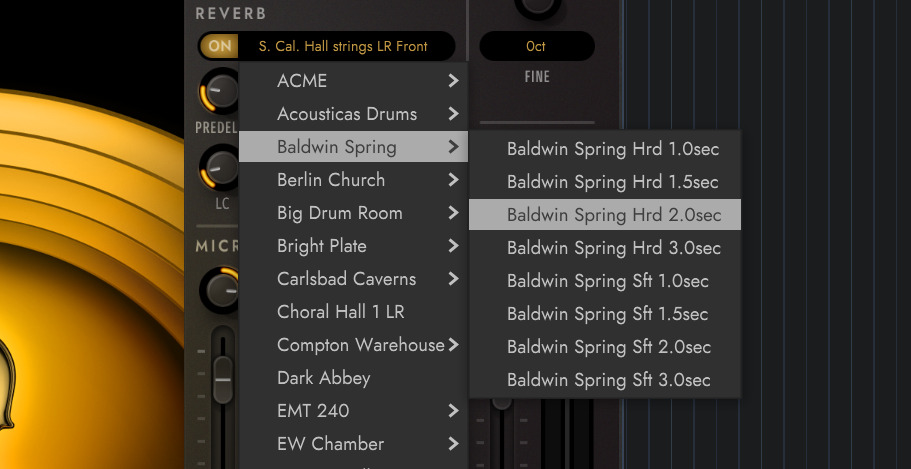911x469 pixels.
Task: Open the EW Chamber submenu arrow
Action: click(453, 445)
